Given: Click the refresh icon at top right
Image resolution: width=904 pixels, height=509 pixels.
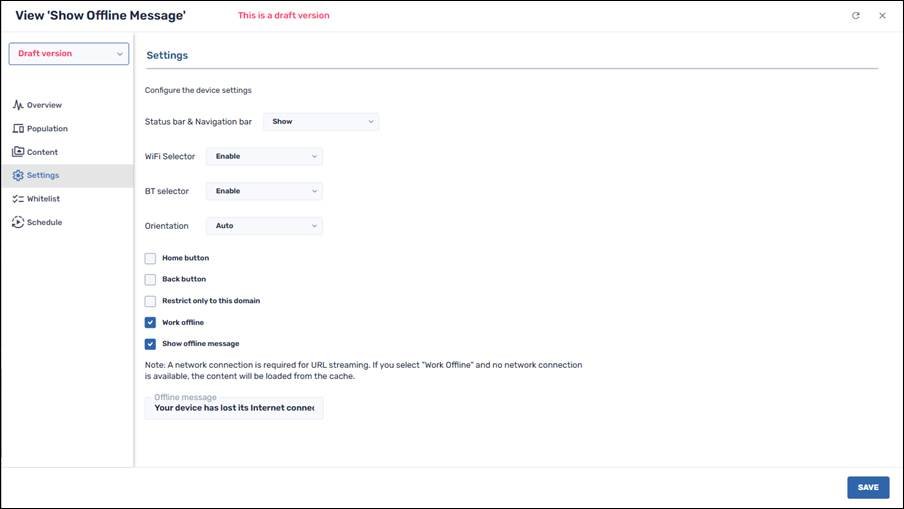Looking at the screenshot, I should coord(855,16).
